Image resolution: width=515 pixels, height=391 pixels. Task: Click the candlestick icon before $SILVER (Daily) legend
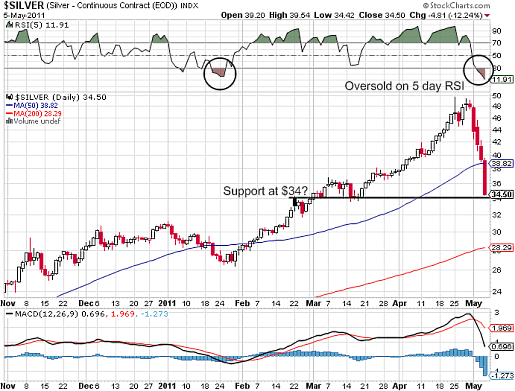point(9,97)
